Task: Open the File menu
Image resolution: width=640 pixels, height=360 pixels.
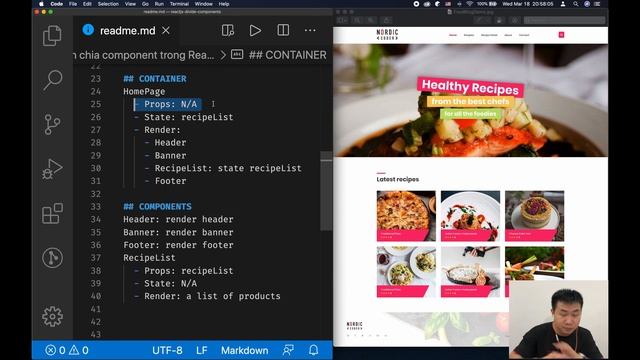Action: pyautogui.click(x=73, y=4)
